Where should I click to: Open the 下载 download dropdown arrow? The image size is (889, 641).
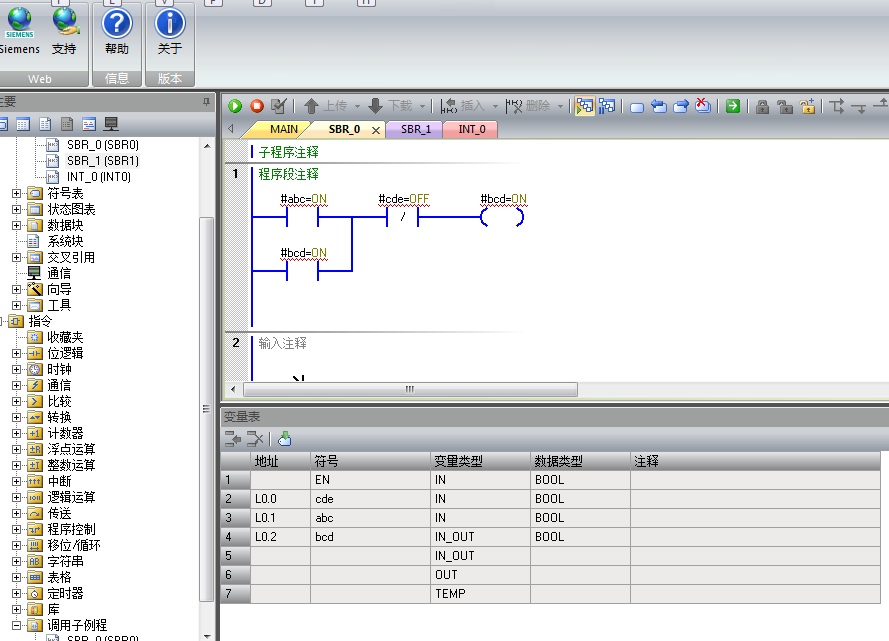pos(422,107)
